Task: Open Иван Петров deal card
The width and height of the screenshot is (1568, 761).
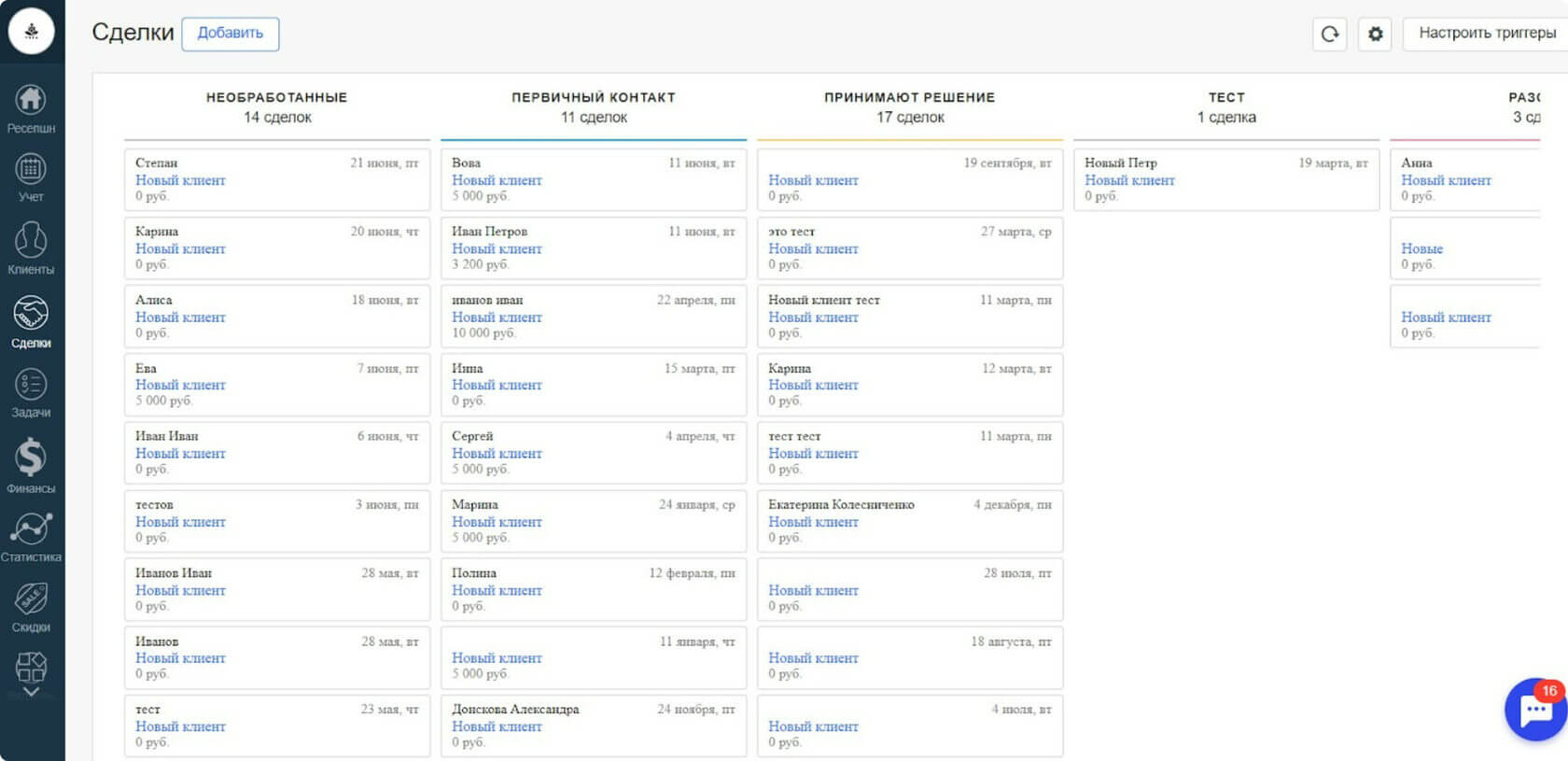Action: [x=594, y=248]
